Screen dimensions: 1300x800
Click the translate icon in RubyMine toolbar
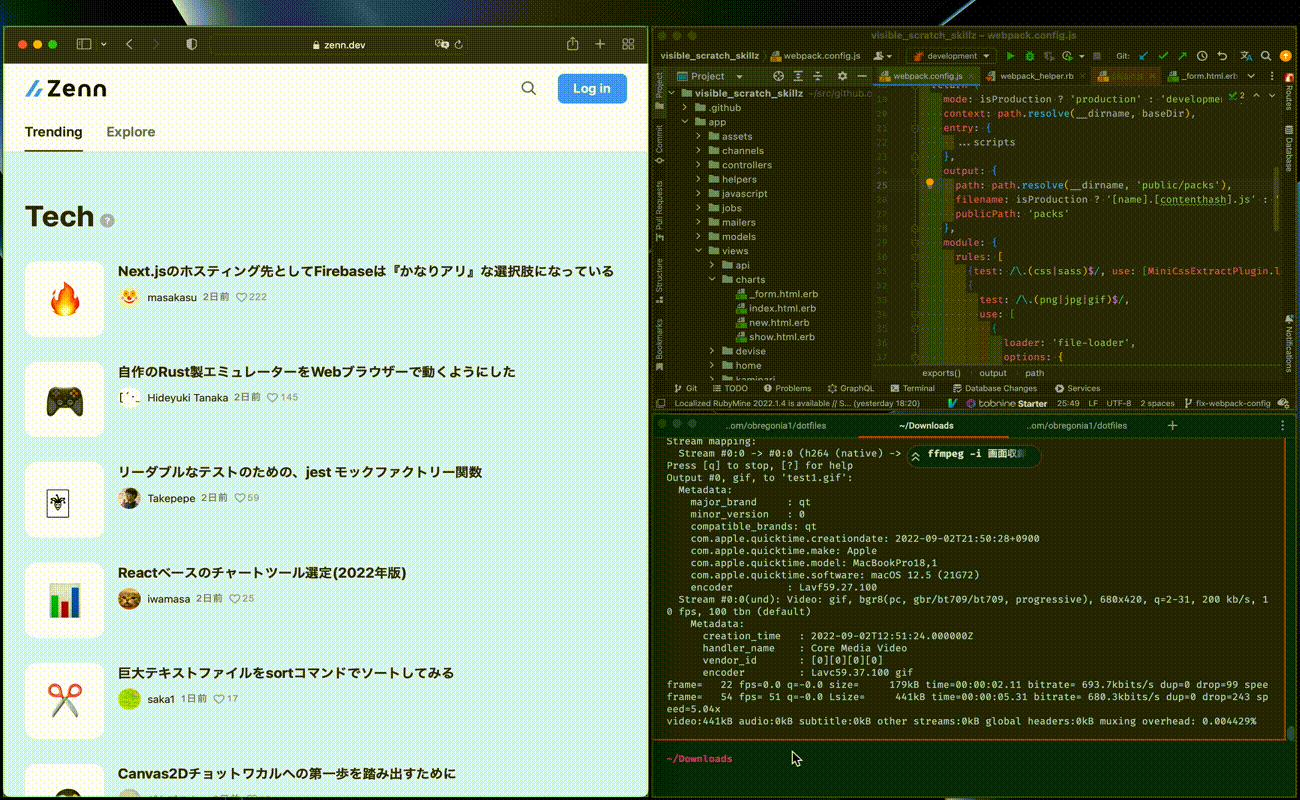pyautogui.click(x=1246, y=56)
